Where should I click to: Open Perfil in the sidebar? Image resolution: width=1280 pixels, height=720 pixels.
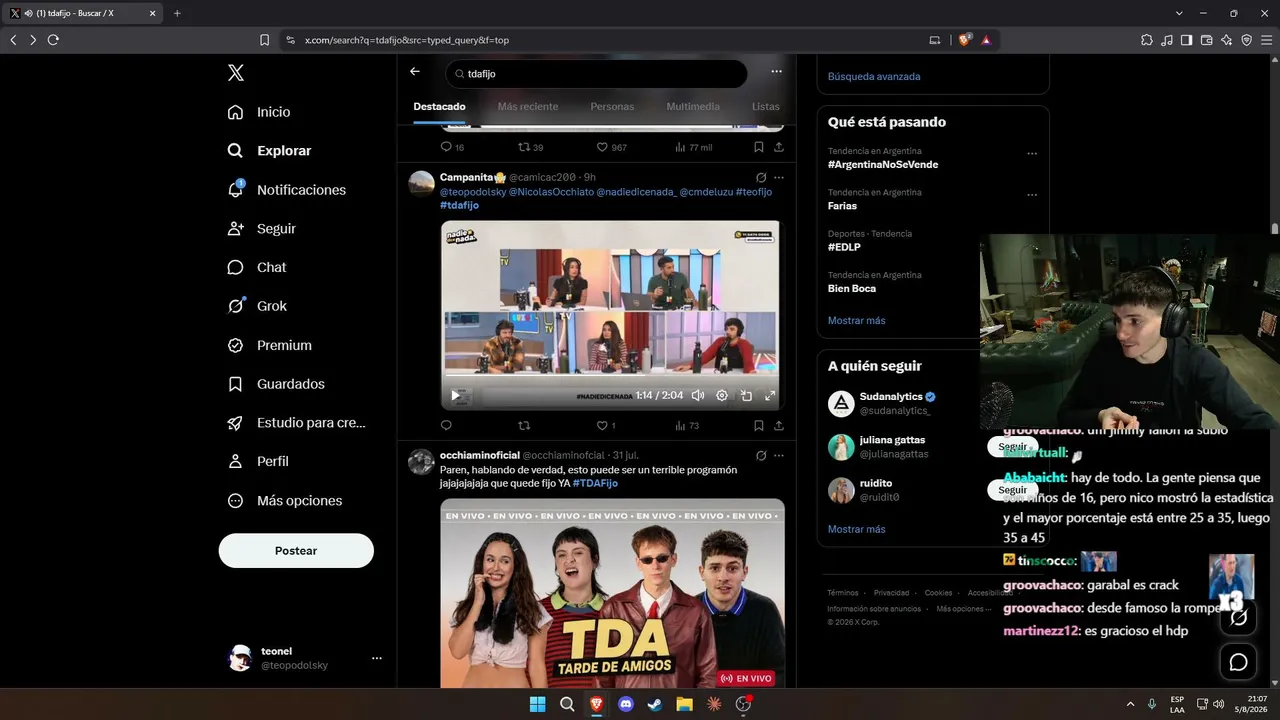[x=258, y=462]
